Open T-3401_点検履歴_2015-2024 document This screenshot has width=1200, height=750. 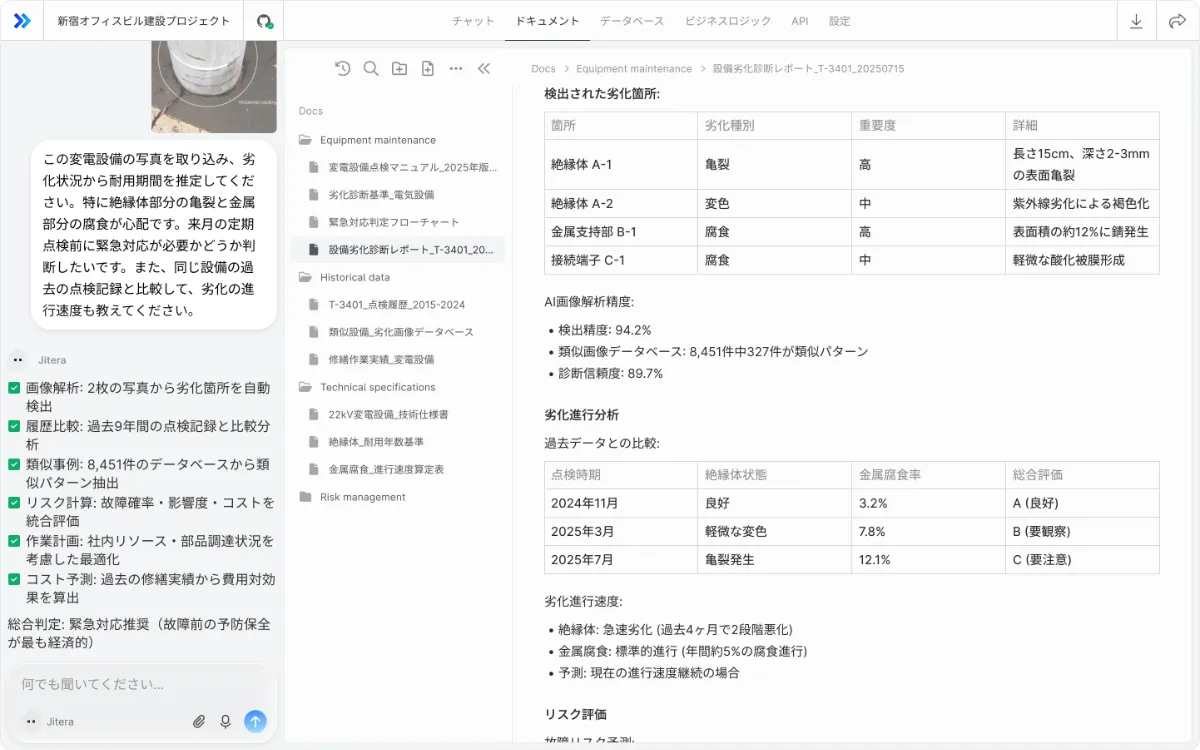click(x=398, y=304)
